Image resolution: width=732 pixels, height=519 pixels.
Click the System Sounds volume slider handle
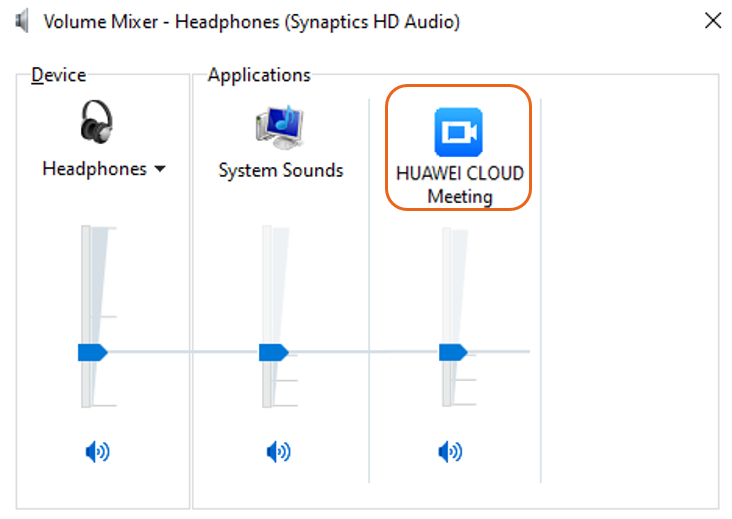pos(274,352)
